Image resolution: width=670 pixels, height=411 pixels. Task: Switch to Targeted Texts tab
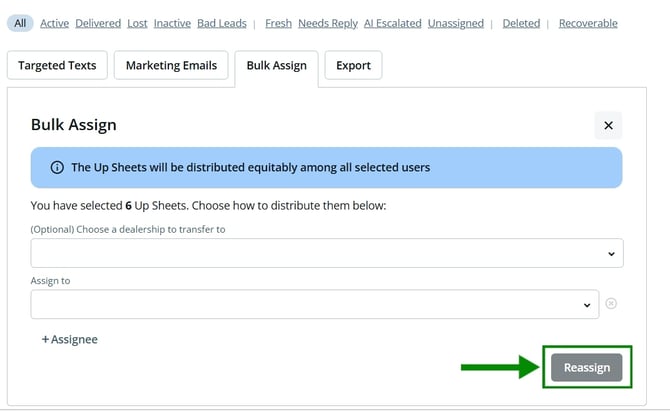coord(57,65)
